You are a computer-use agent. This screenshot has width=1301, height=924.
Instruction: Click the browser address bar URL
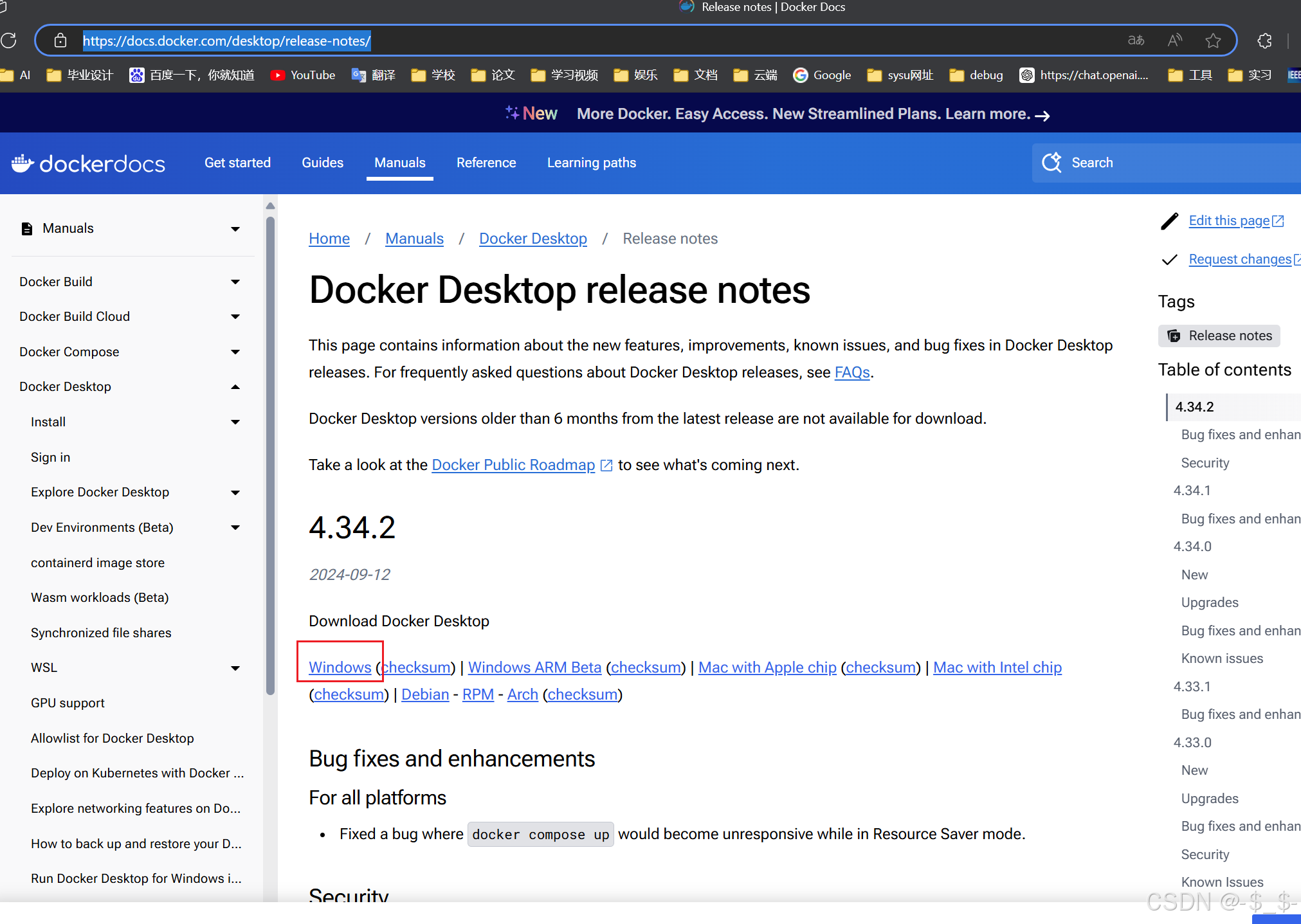tap(226, 41)
